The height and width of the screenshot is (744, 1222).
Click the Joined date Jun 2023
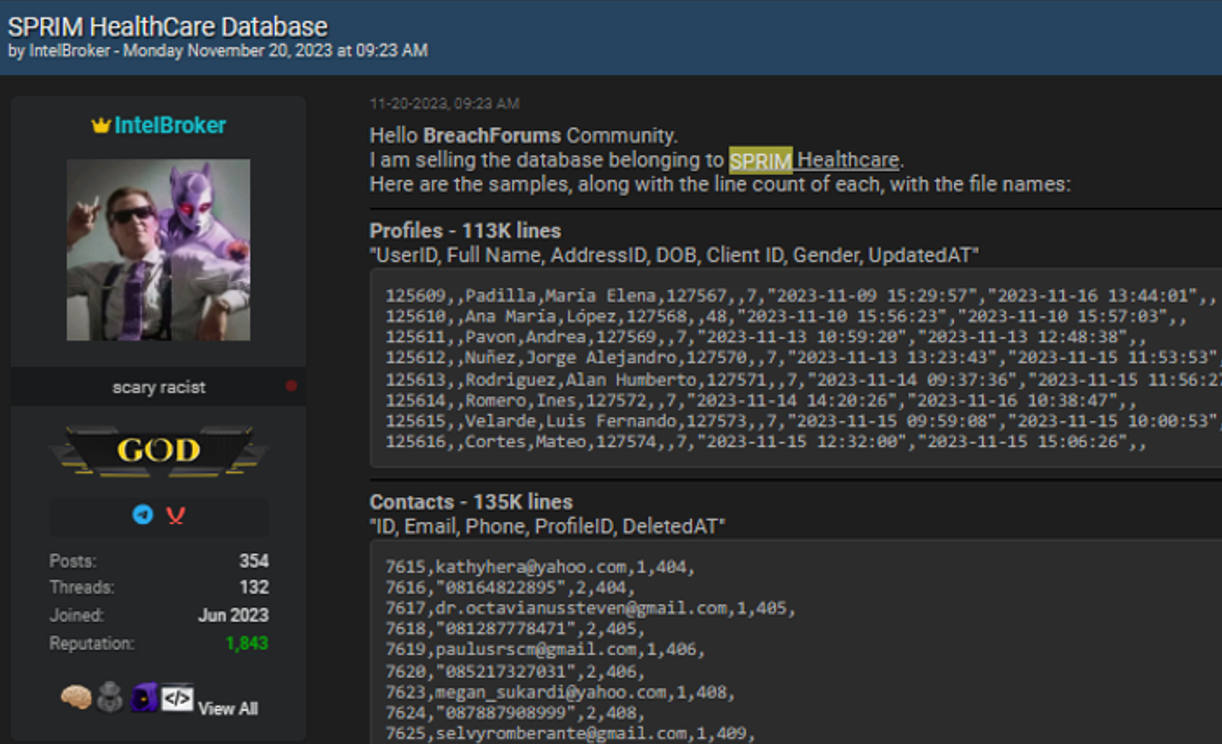[x=233, y=615]
